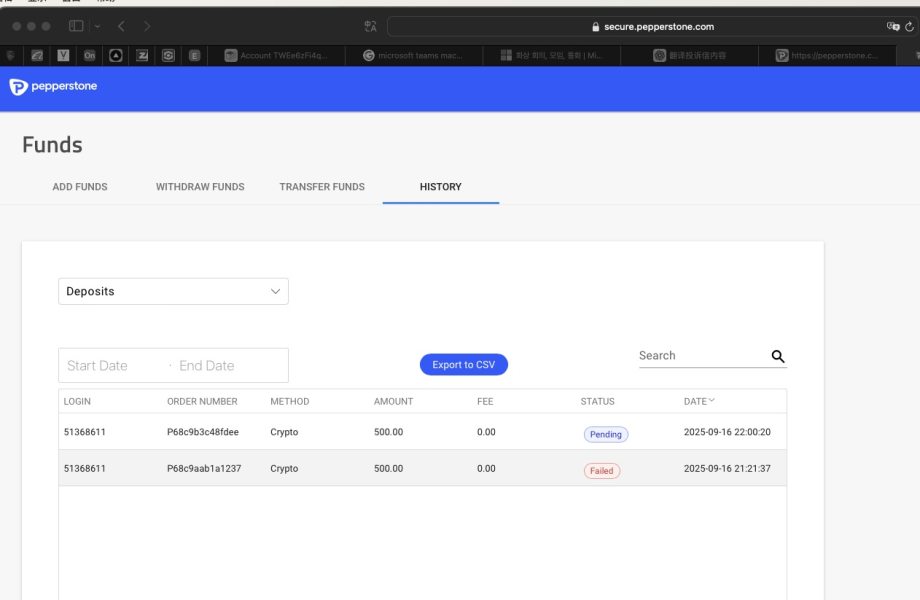This screenshot has width=920, height=600.
Task: Open the WITHDRAW FUNDS tab
Action: tap(200, 187)
